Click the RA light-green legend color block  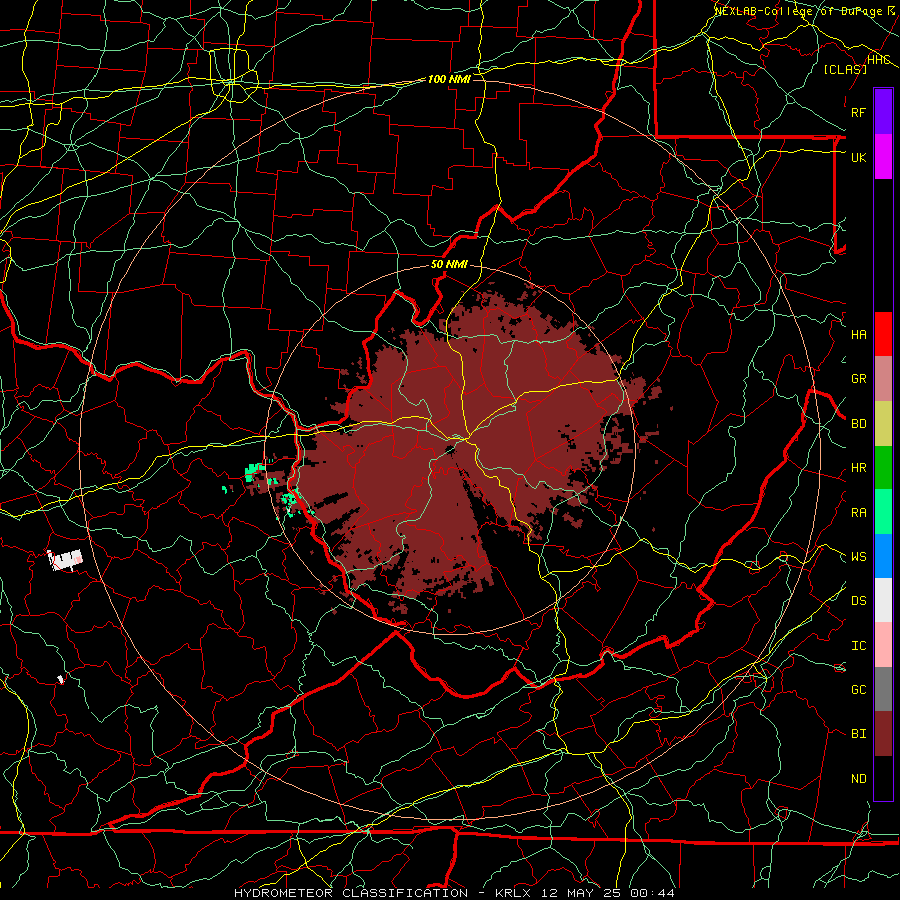click(x=883, y=512)
